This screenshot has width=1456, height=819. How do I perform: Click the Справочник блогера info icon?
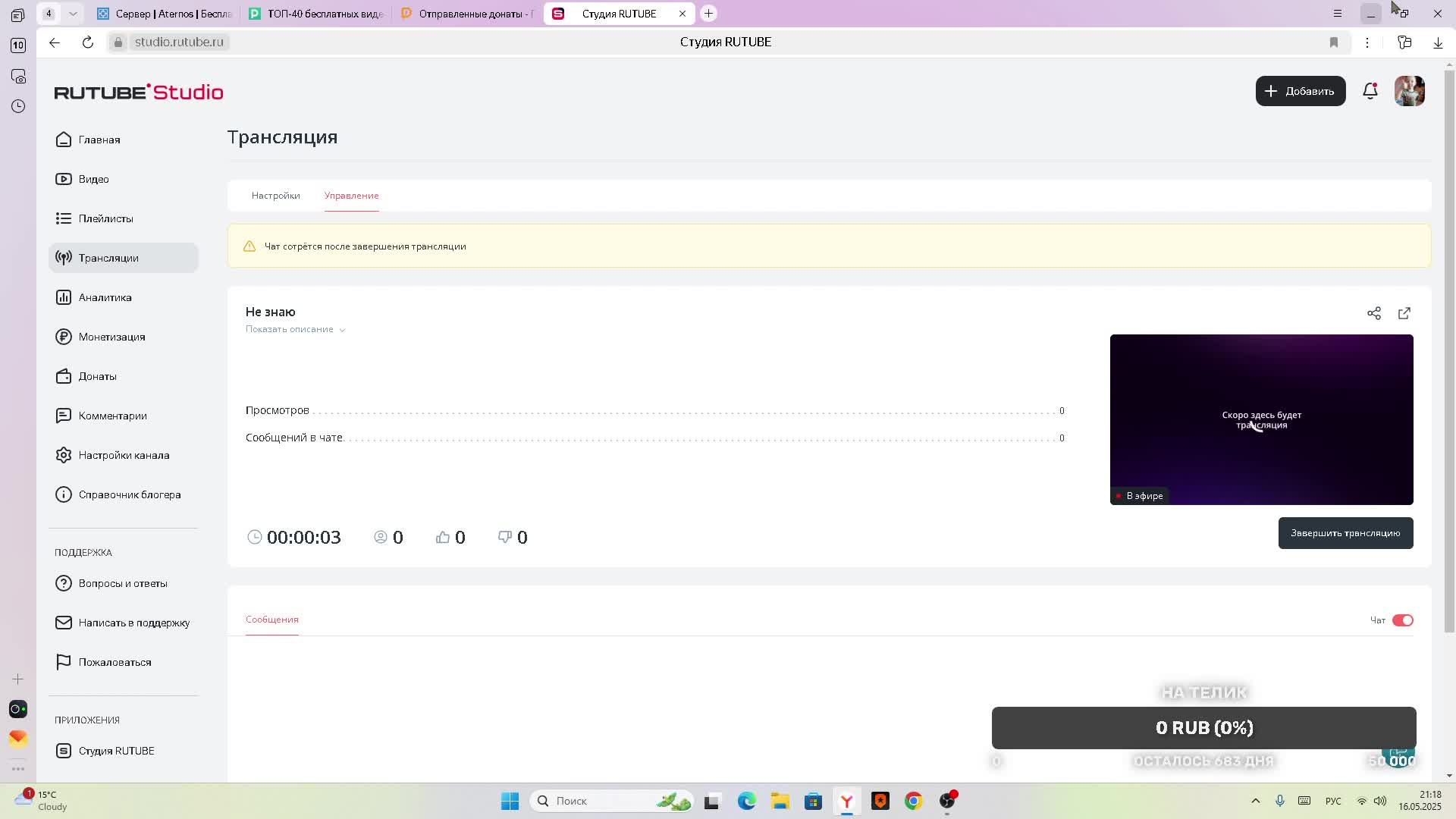point(64,494)
